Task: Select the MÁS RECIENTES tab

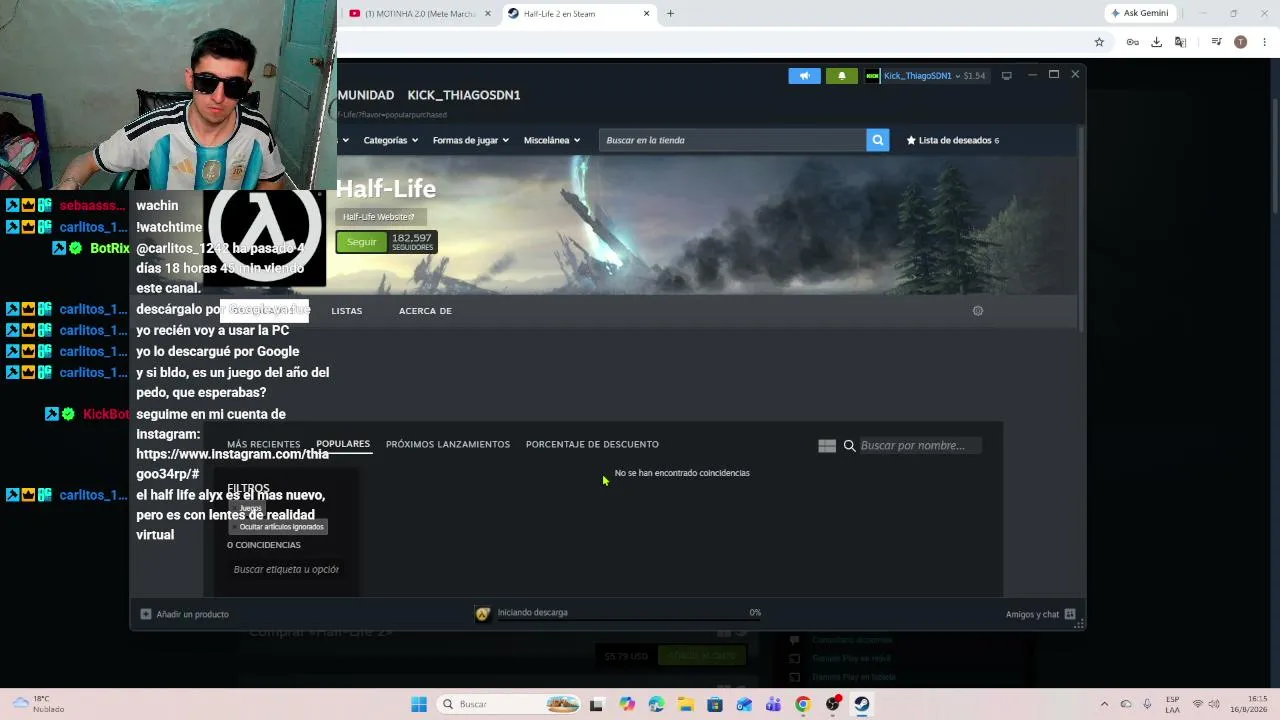Action: [x=263, y=444]
